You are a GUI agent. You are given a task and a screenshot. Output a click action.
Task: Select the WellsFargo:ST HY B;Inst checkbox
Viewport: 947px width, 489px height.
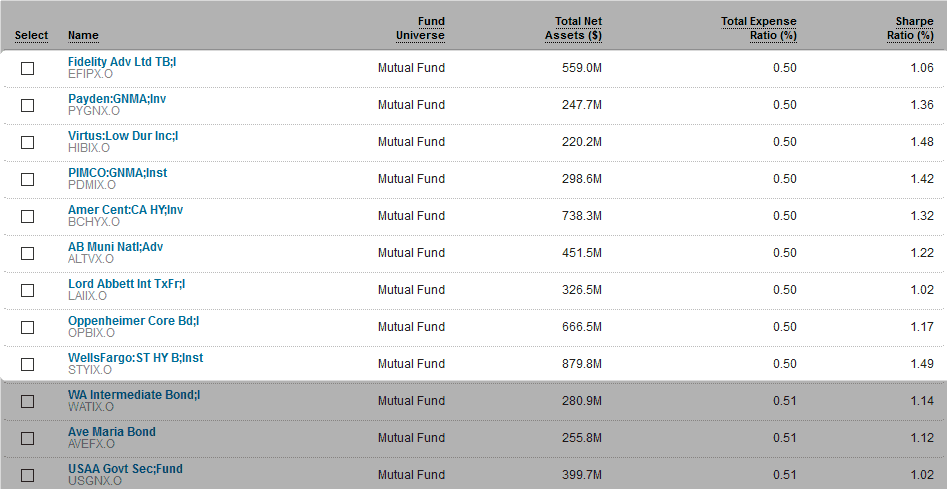tap(27, 364)
